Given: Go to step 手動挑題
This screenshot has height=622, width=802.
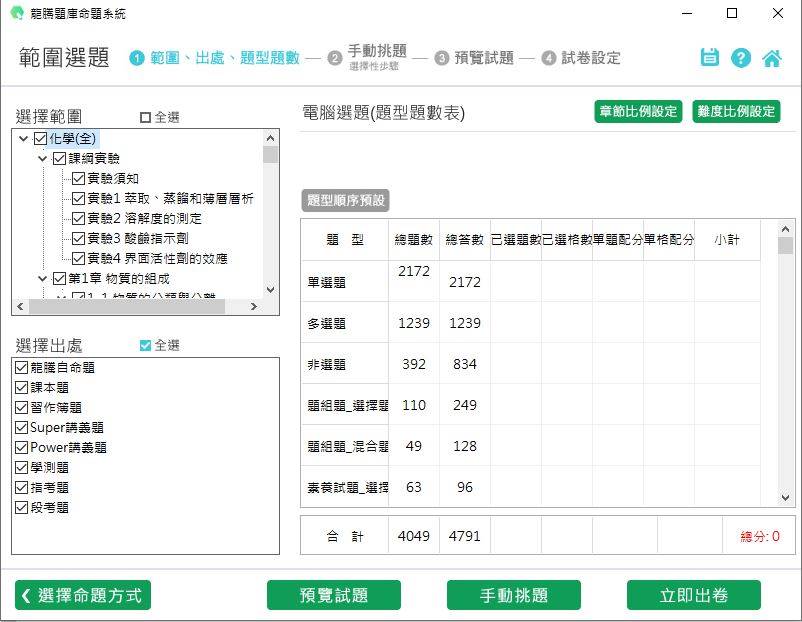Looking at the screenshot, I should pyautogui.click(x=377, y=51).
